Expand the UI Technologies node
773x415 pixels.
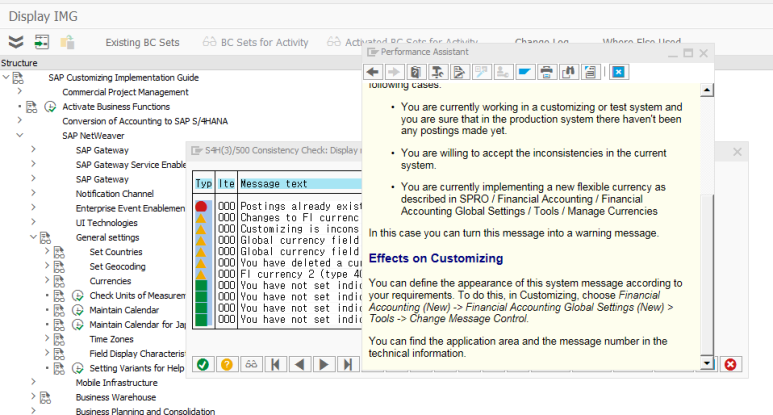[x=34, y=222]
